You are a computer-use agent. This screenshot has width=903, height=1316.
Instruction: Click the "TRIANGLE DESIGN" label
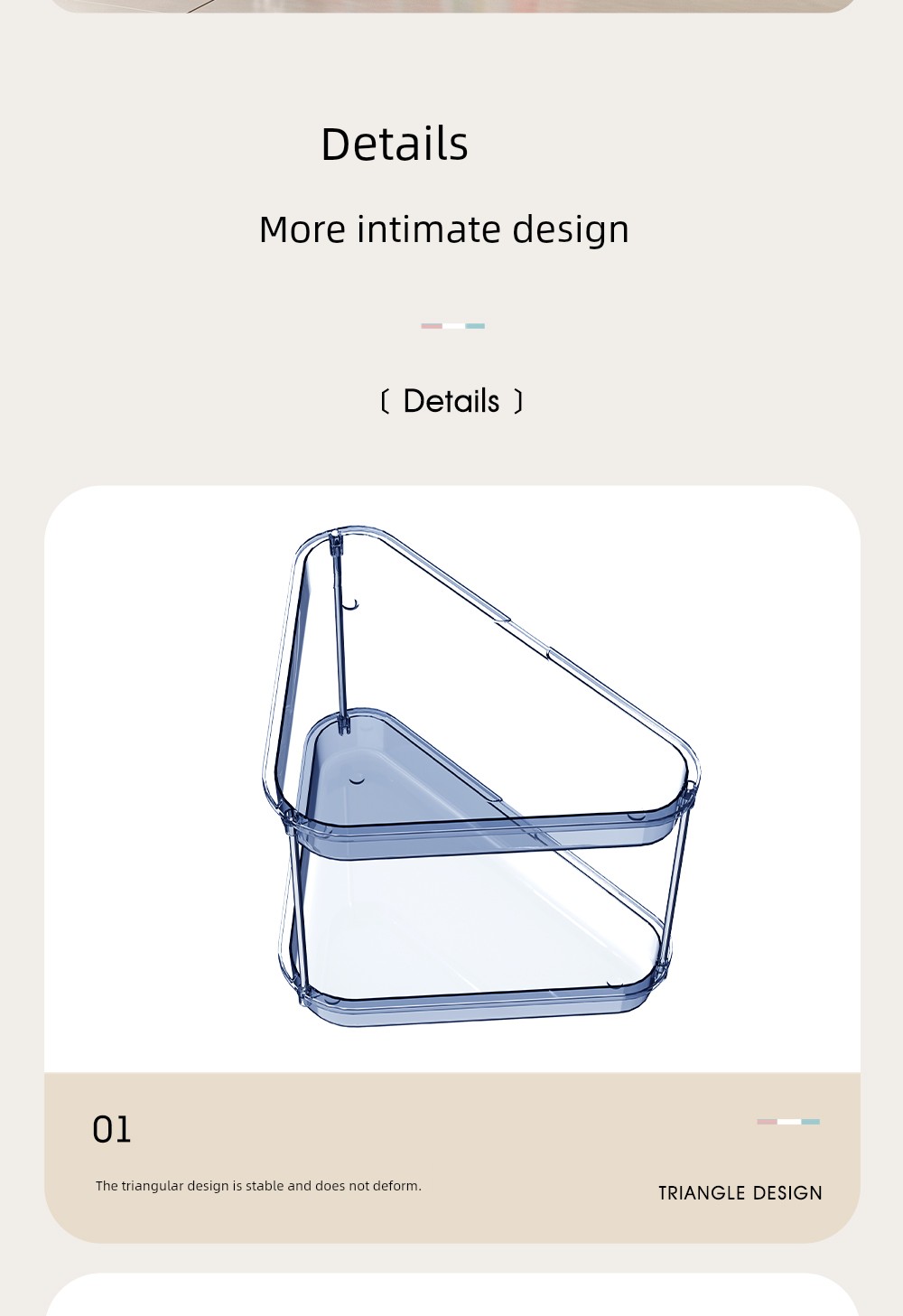[740, 1193]
